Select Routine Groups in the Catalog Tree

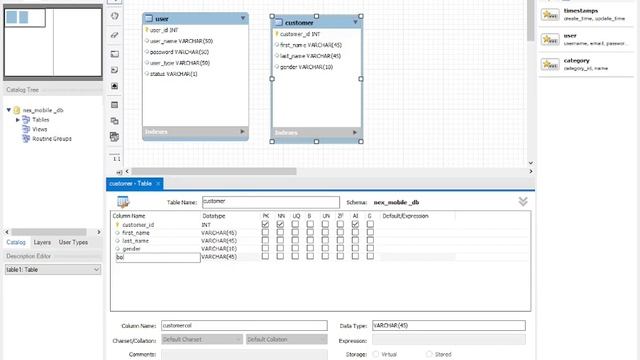52,139
